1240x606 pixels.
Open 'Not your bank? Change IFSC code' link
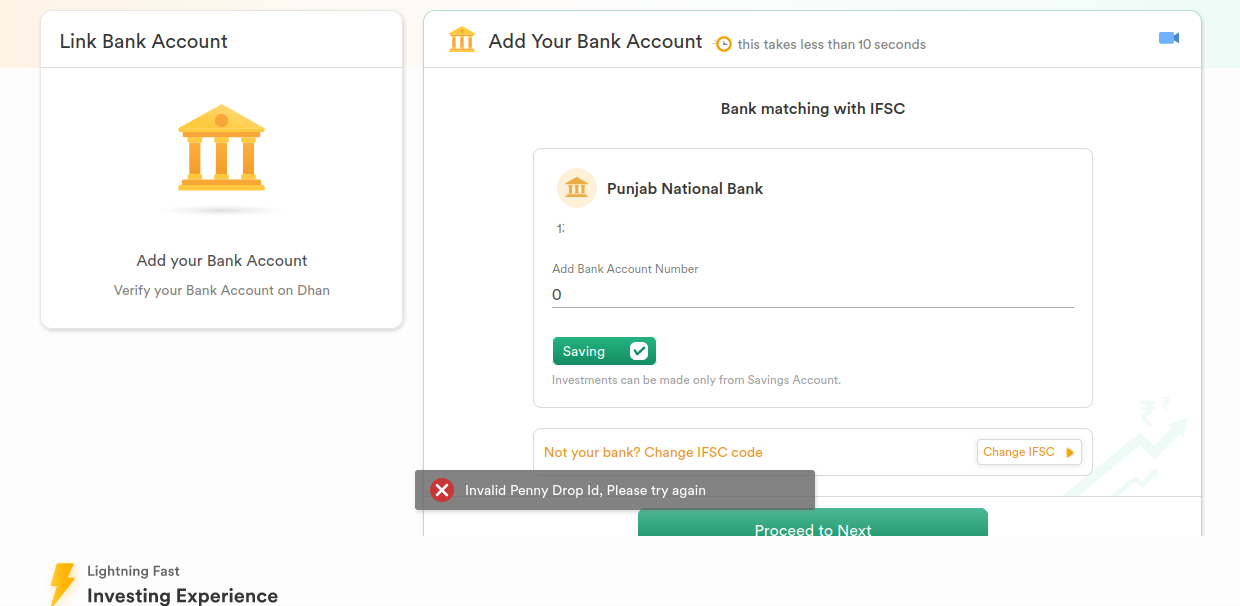[x=653, y=453]
